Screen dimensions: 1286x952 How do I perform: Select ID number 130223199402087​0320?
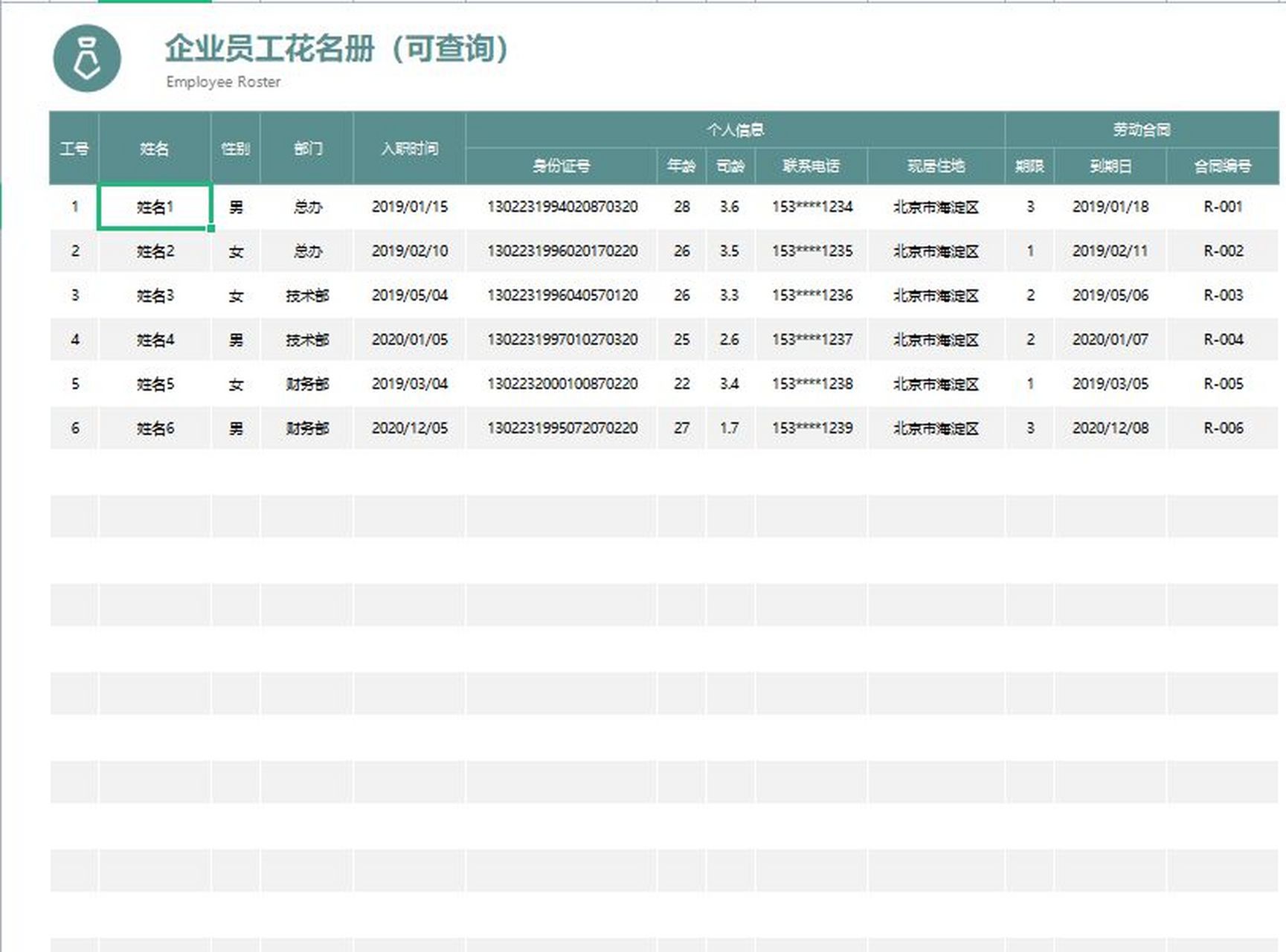click(x=562, y=207)
